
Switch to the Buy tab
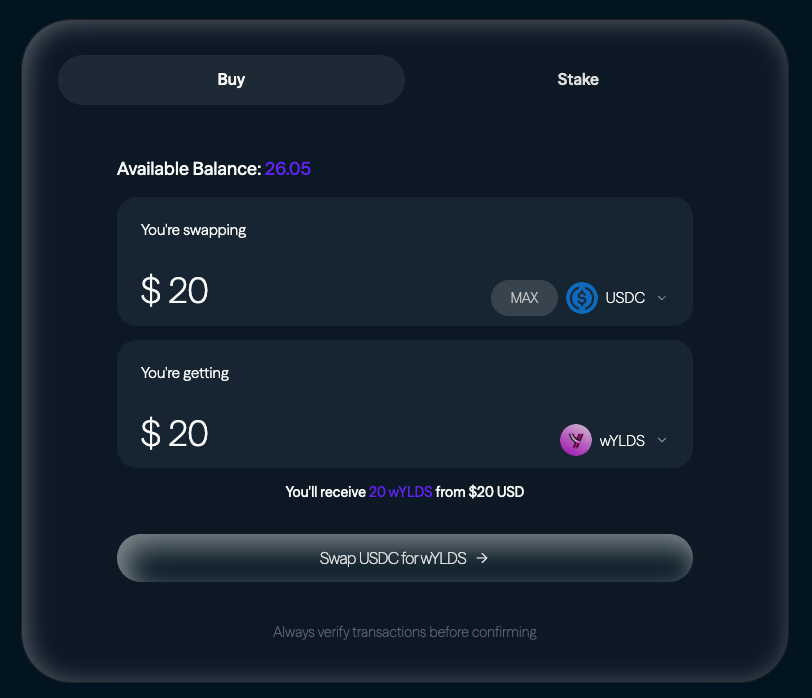coord(231,80)
